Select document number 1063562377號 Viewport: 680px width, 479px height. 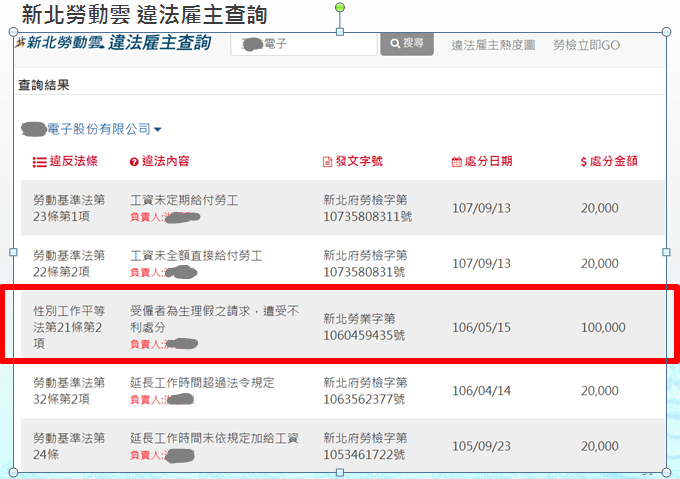(x=364, y=399)
